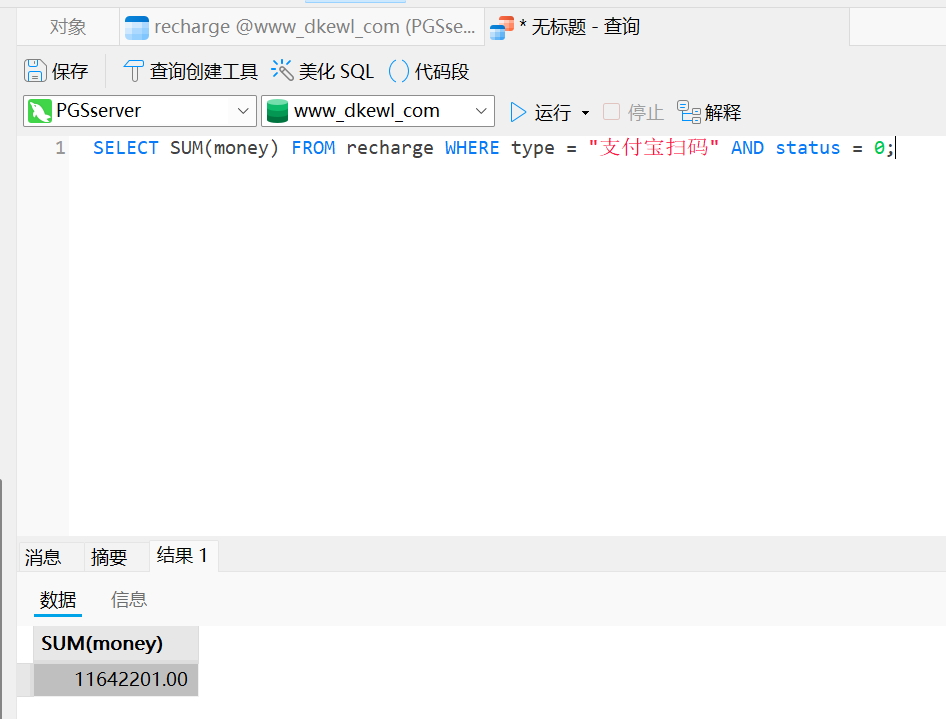Select the 11642201.00 result cell

(x=116, y=679)
